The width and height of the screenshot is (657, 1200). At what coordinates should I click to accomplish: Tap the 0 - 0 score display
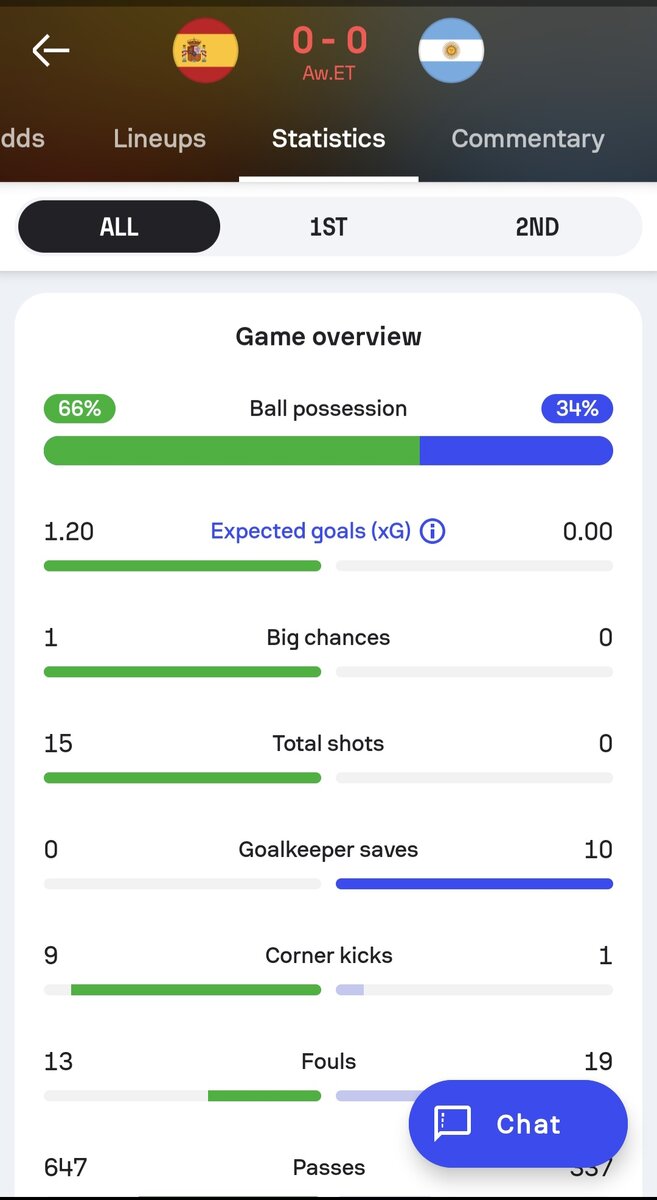pyautogui.click(x=329, y=41)
